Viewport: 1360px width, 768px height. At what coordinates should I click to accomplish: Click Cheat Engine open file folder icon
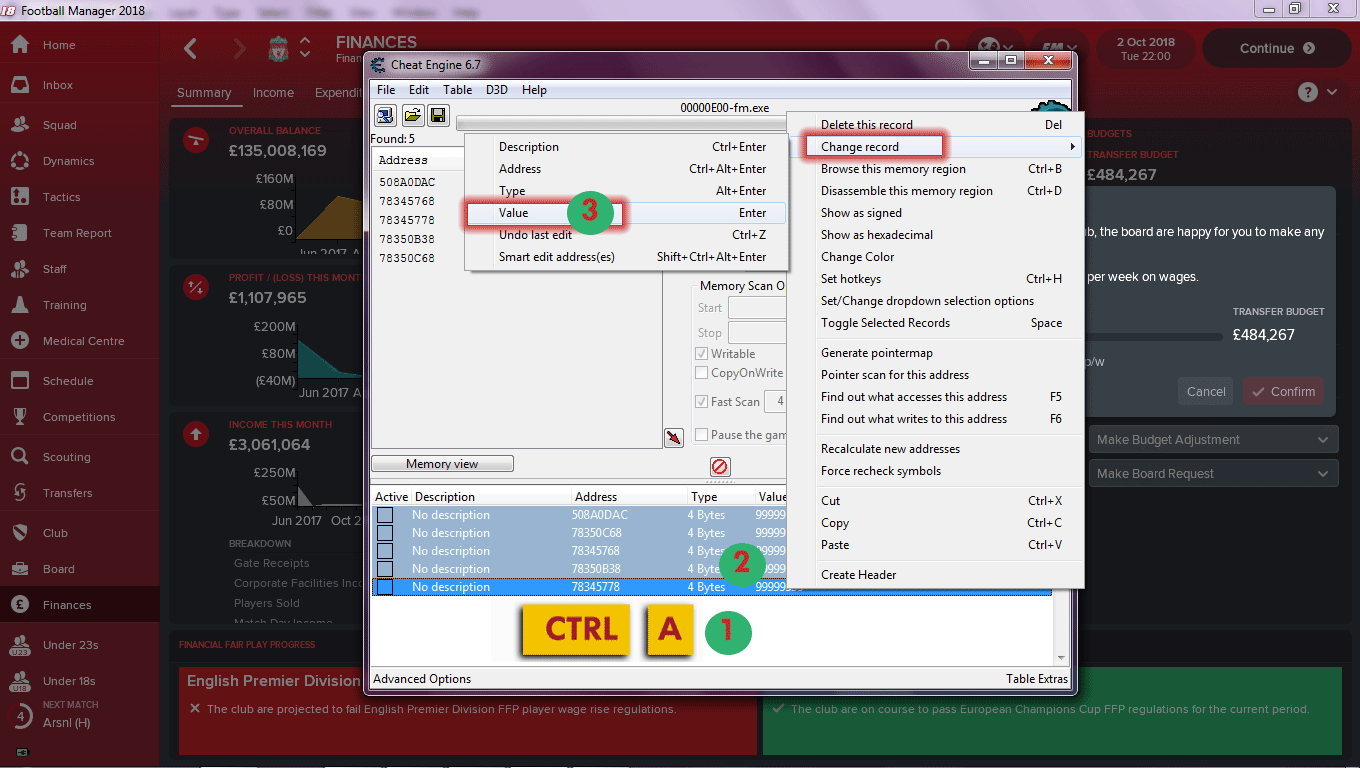412,115
